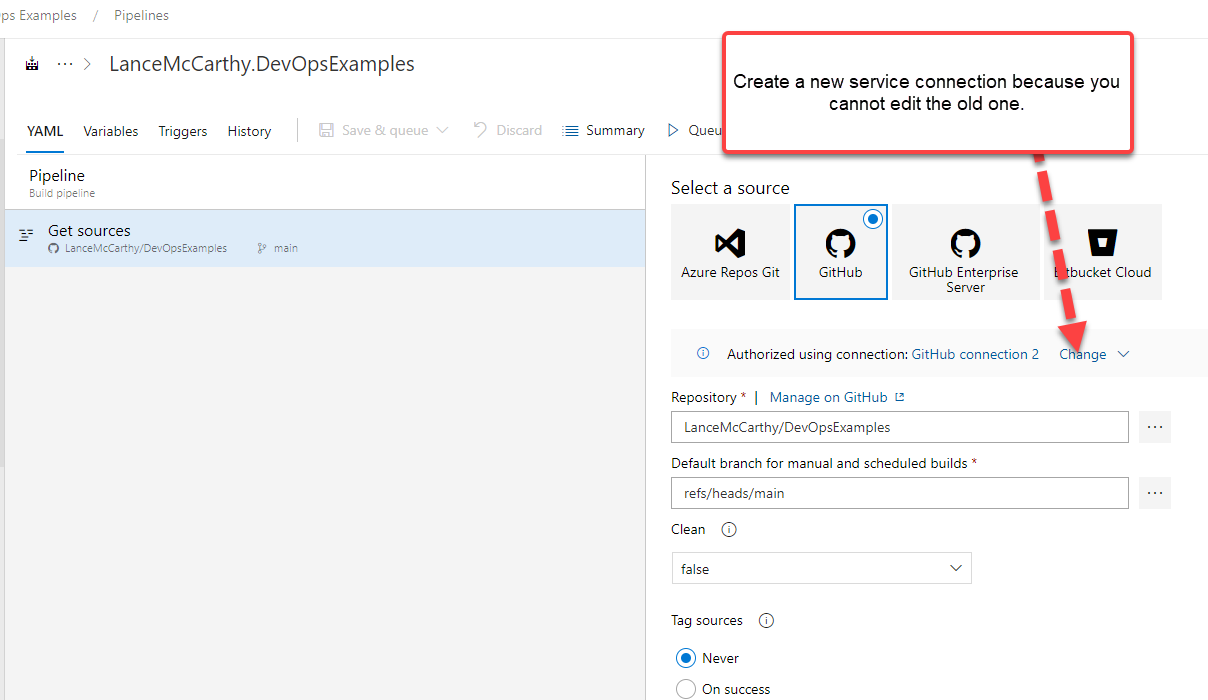Viewport: 1208px width, 700px height.
Task: Click the external link icon after Manage on GitHub
Action: [899, 397]
